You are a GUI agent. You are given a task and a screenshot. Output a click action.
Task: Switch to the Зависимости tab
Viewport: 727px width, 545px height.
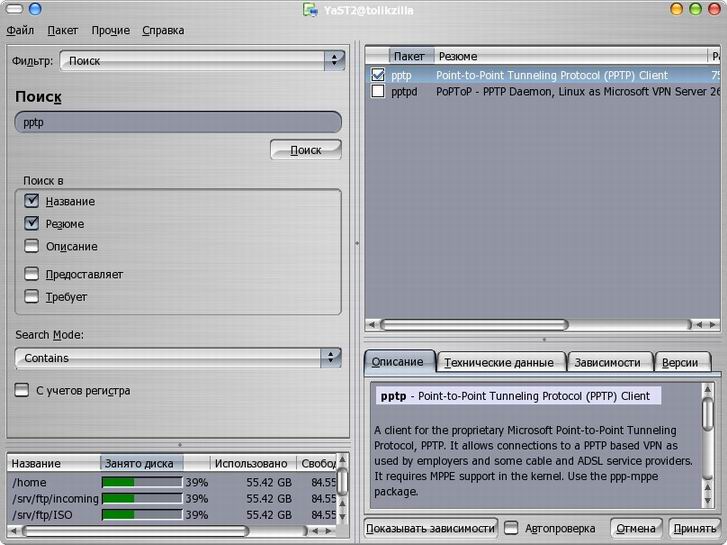[x=610, y=362]
